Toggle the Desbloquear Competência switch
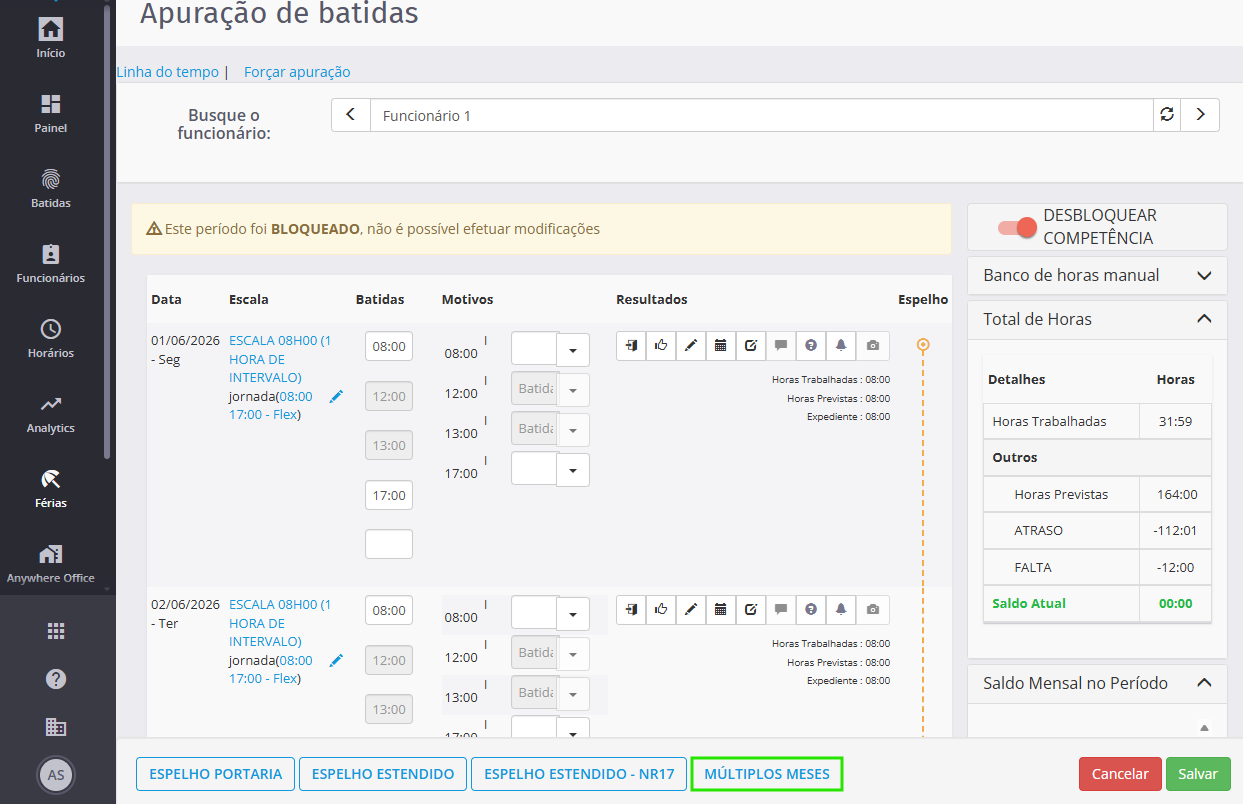The height and width of the screenshot is (804, 1243). coord(1018,227)
